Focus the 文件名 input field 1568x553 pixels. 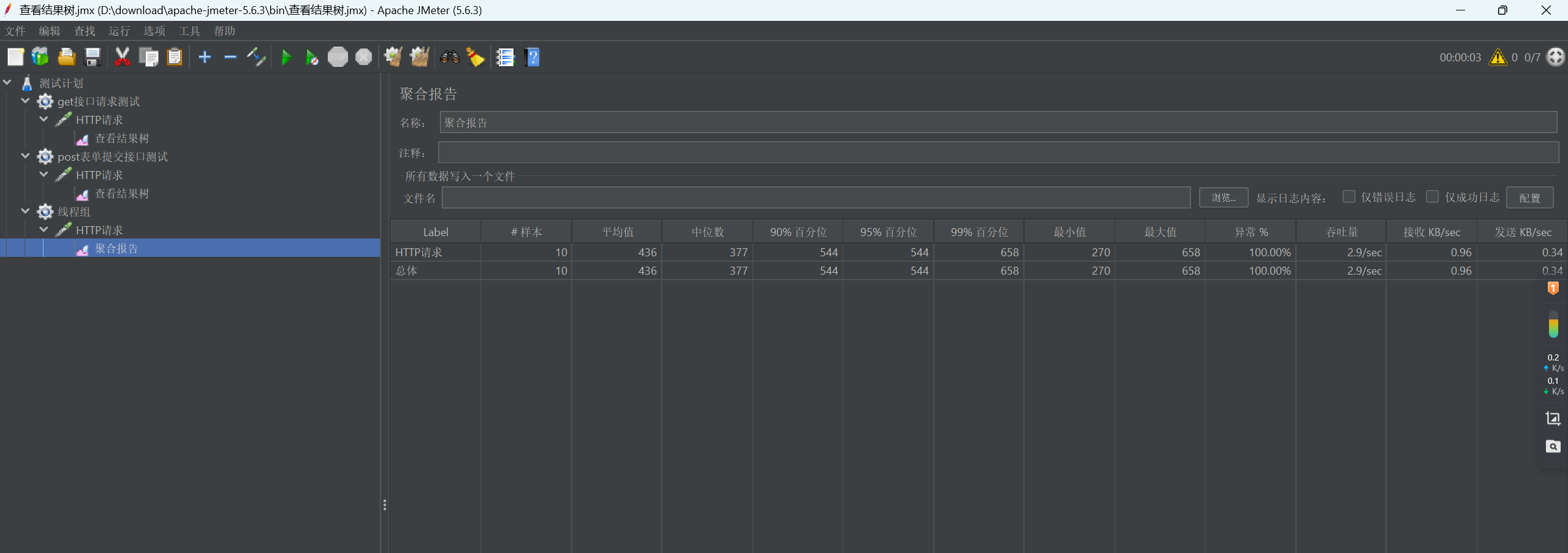tap(816, 197)
